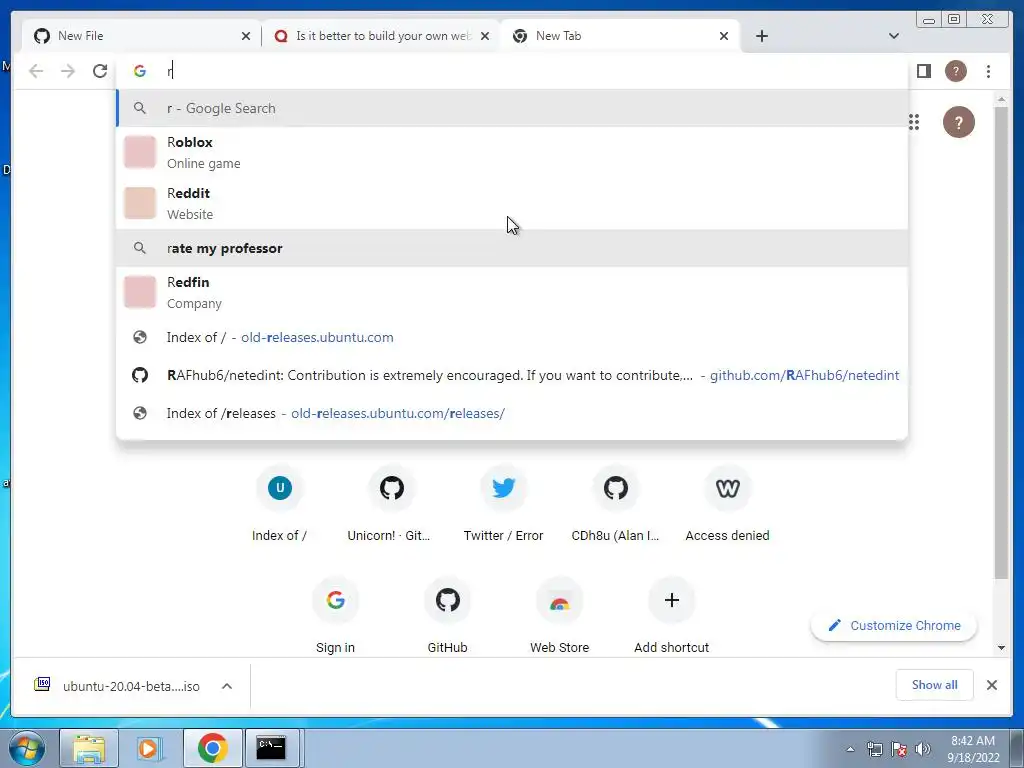Close the New Tab tab
Image resolution: width=1024 pixels, height=768 pixels.
pyautogui.click(x=724, y=36)
